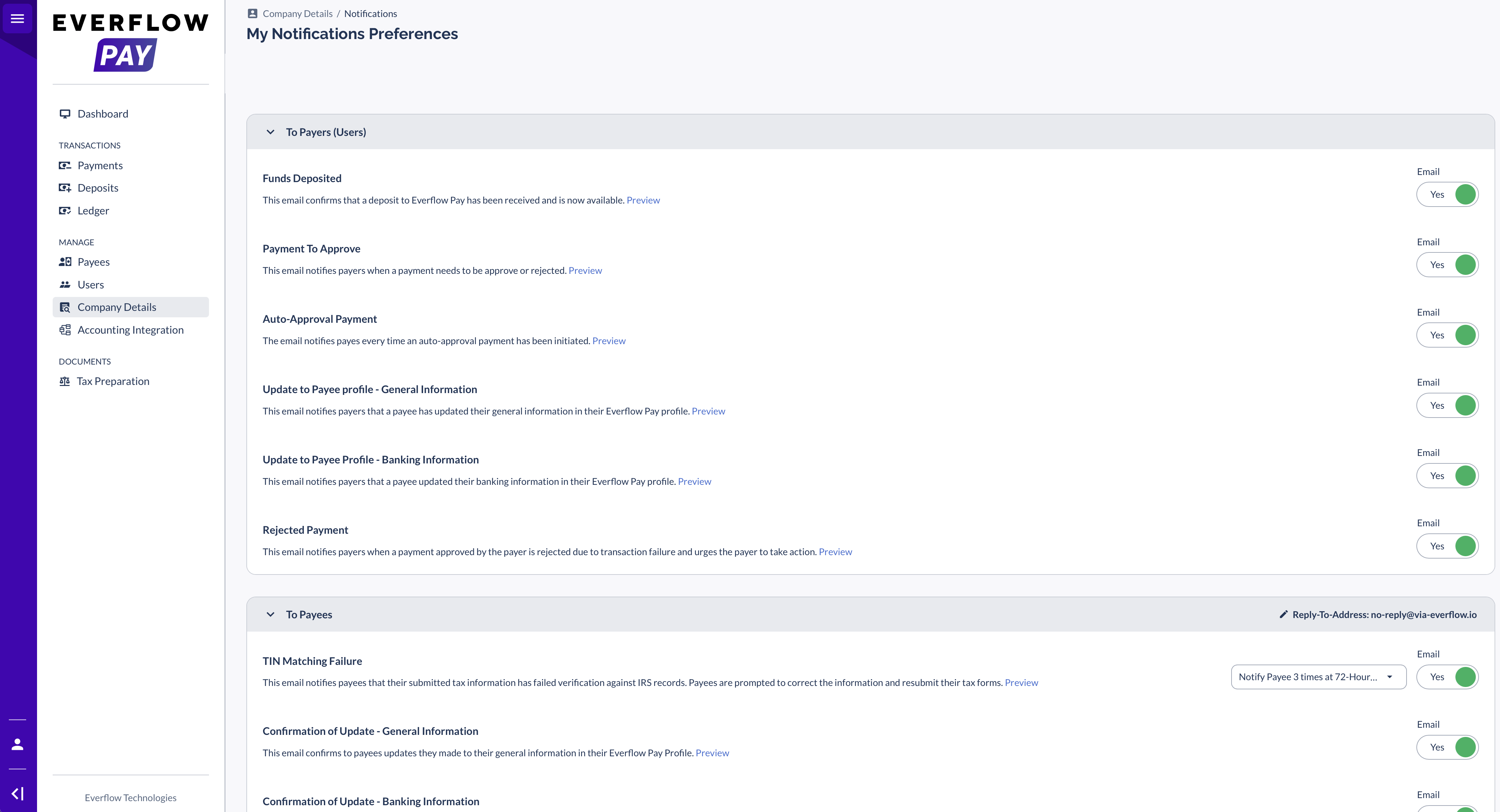
Task: Preview payee General Information update email
Action: click(708, 411)
